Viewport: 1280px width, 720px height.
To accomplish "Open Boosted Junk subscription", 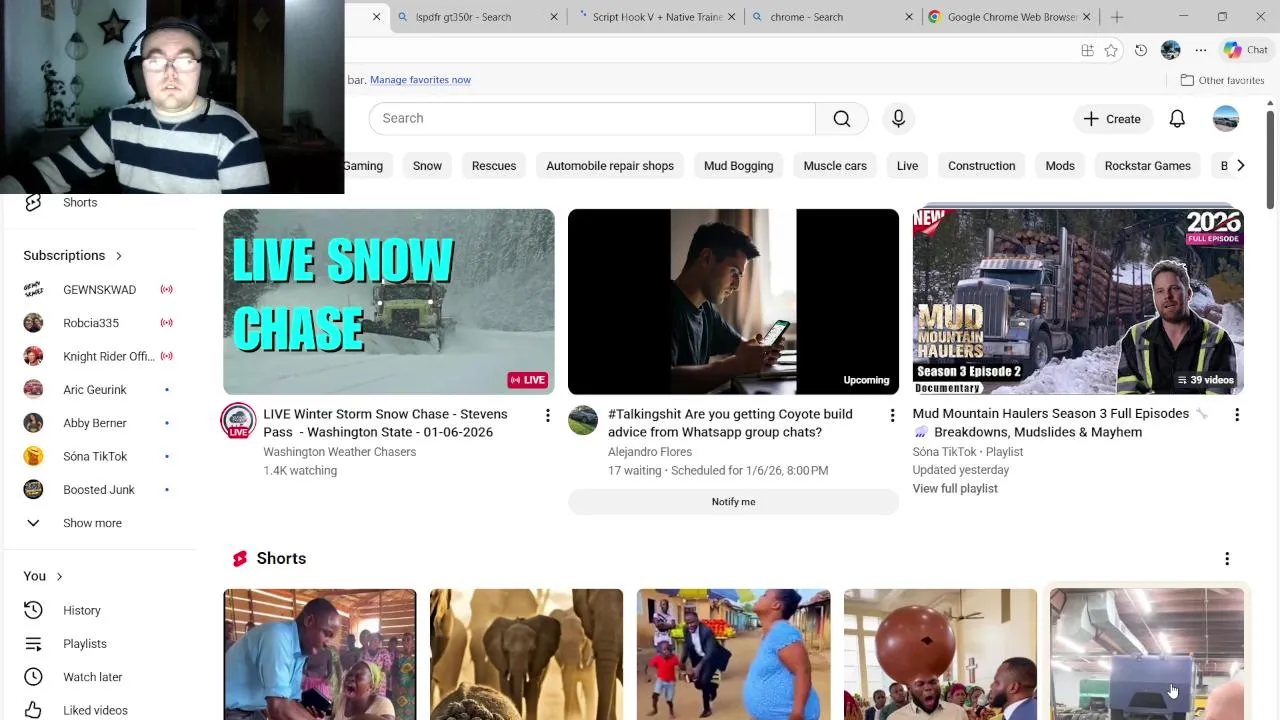I will point(98,490).
